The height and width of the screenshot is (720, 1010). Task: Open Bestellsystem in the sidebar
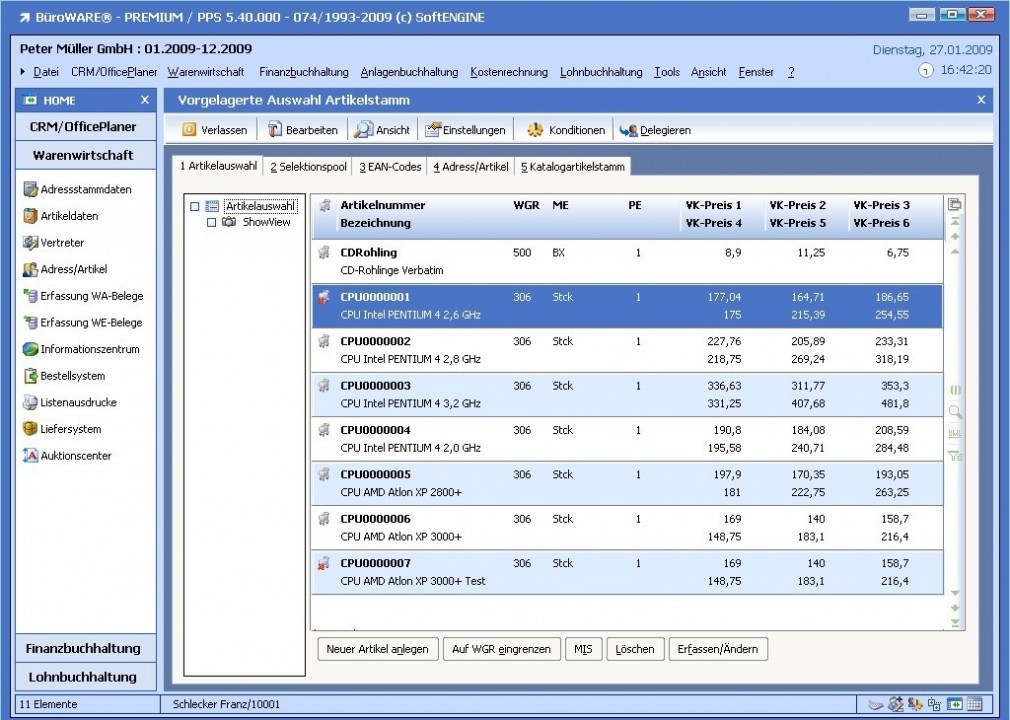coord(64,376)
